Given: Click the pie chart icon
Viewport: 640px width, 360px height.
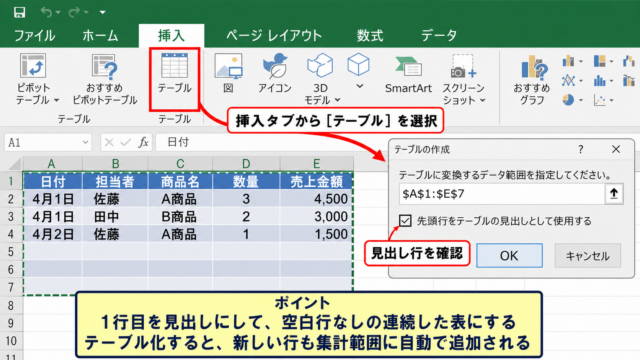Looking at the screenshot, I should pyautogui.click(x=569, y=100).
